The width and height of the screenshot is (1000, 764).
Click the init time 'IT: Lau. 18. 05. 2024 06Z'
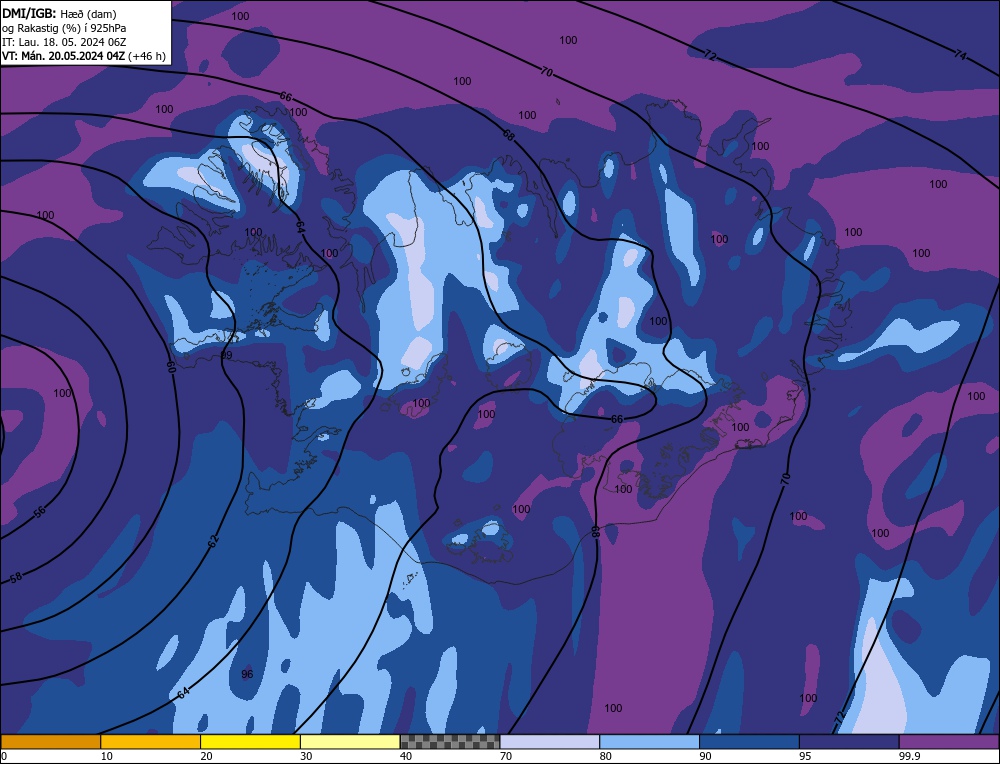[64, 42]
